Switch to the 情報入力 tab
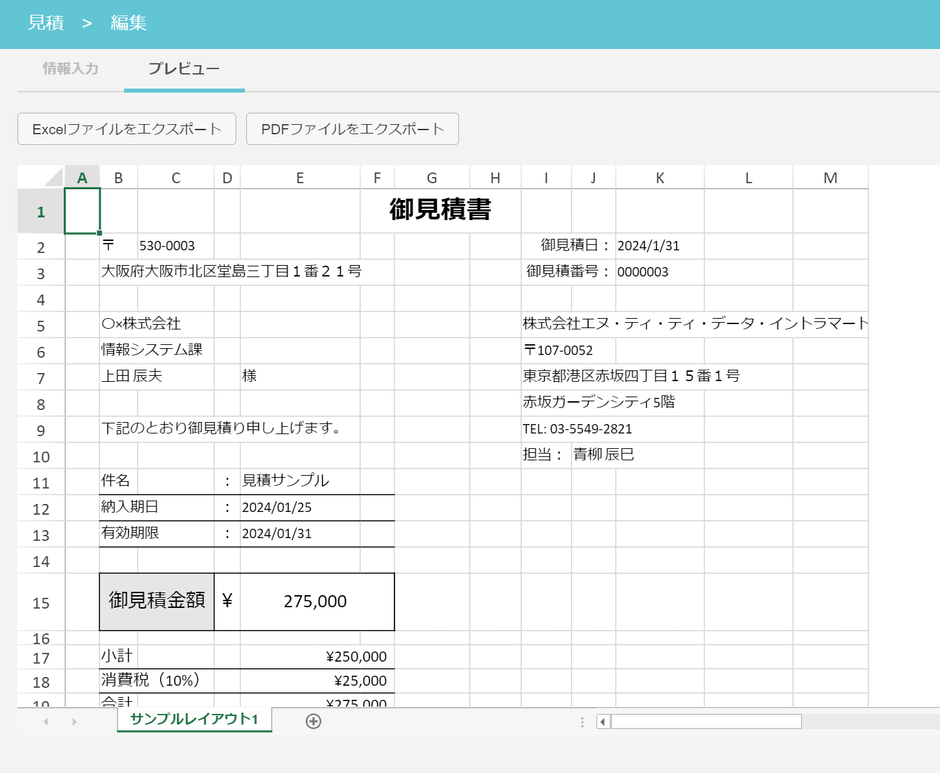940x773 pixels. pyautogui.click(x=70, y=69)
